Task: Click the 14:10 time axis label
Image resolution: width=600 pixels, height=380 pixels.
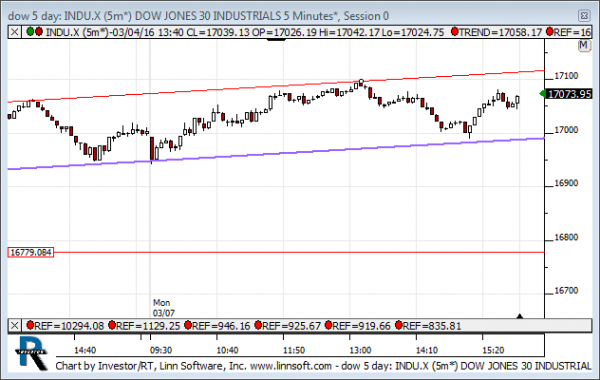Action: (x=427, y=350)
